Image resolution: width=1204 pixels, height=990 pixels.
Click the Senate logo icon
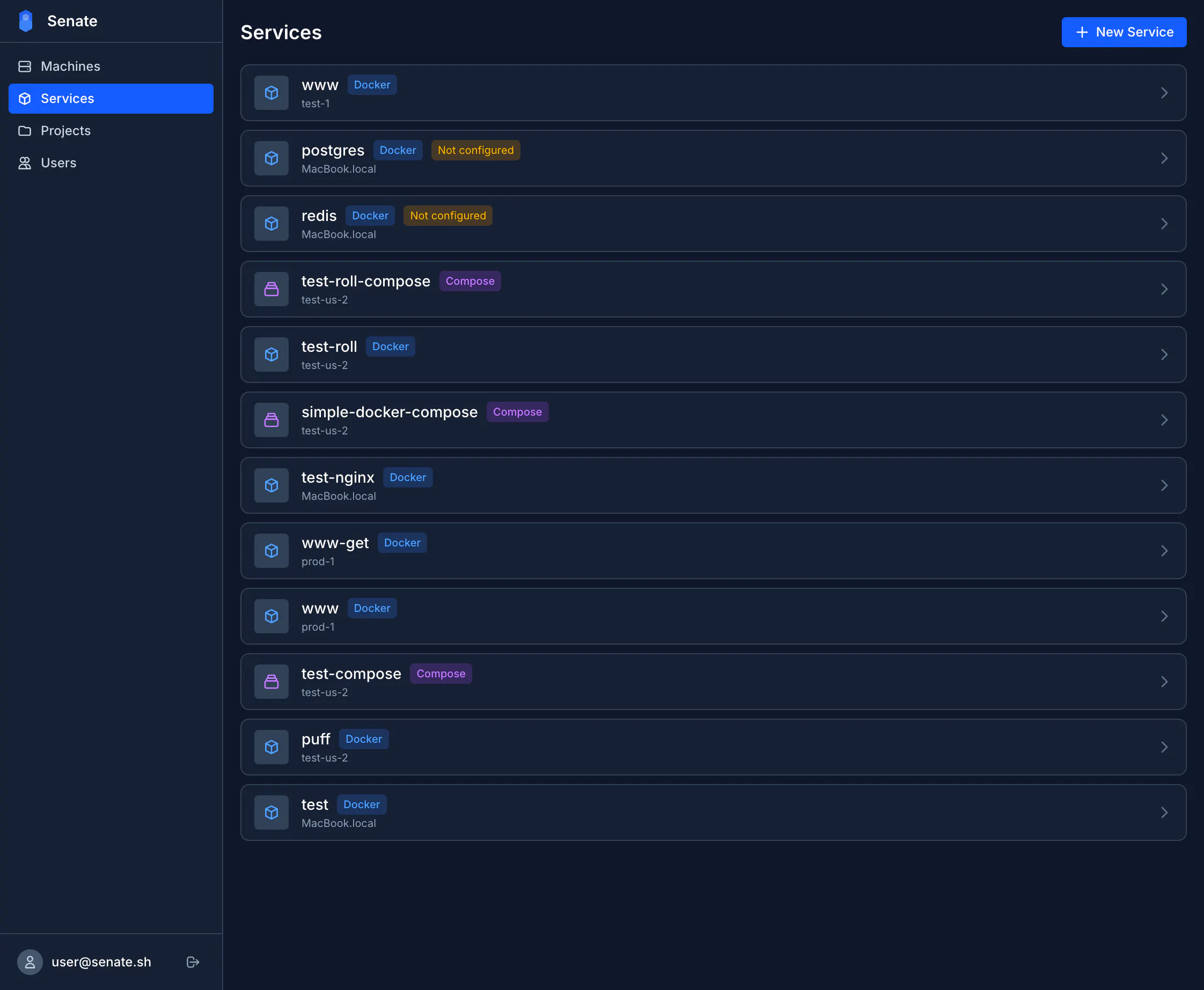coord(26,21)
